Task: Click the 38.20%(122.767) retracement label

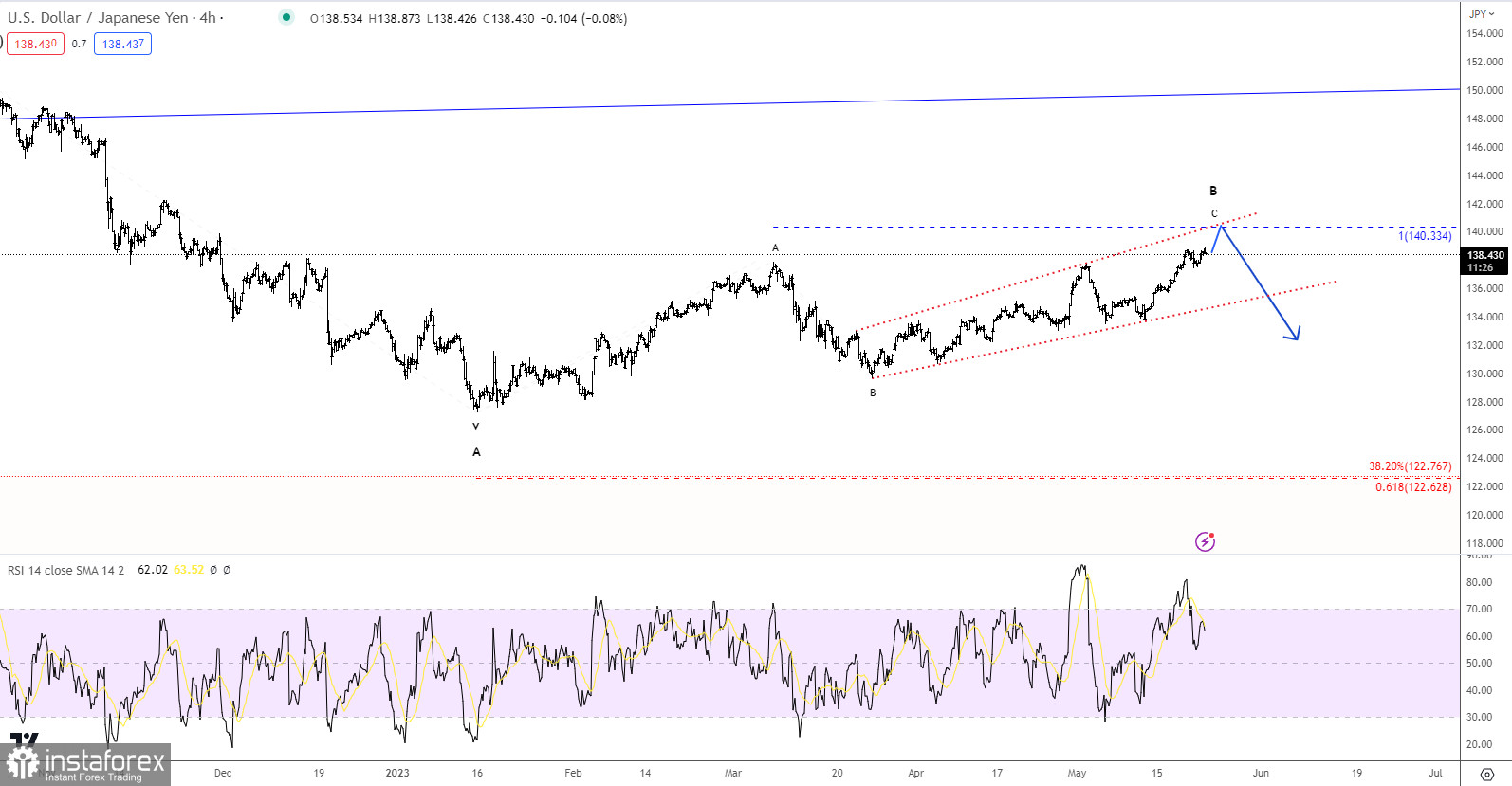Action: [1410, 466]
